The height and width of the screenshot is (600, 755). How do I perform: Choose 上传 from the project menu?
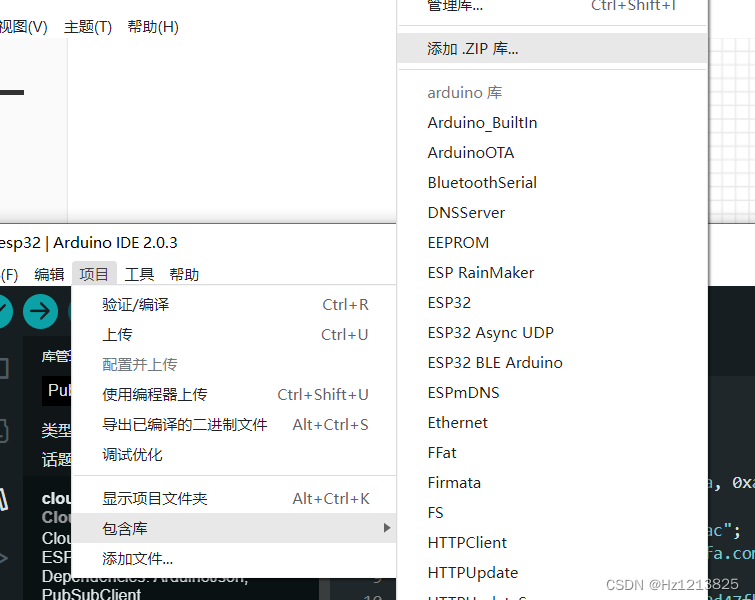point(235,335)
